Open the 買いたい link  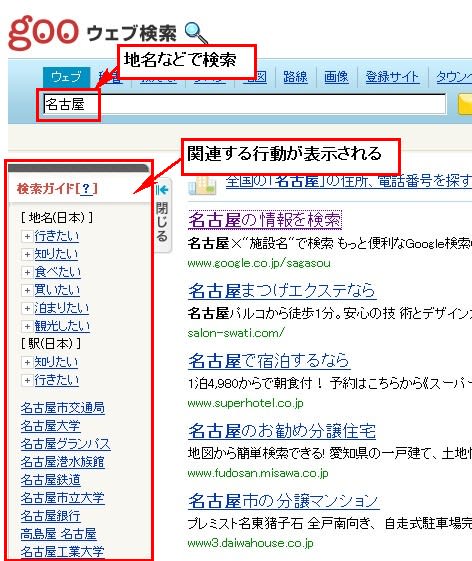point(57,290)
